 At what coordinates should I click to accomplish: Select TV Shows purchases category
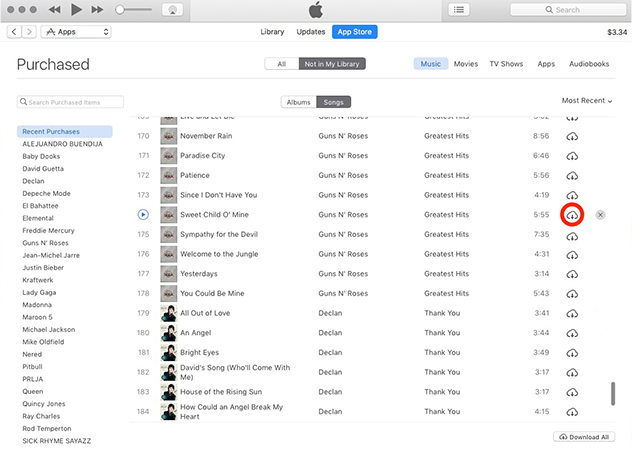click(506, 64)
